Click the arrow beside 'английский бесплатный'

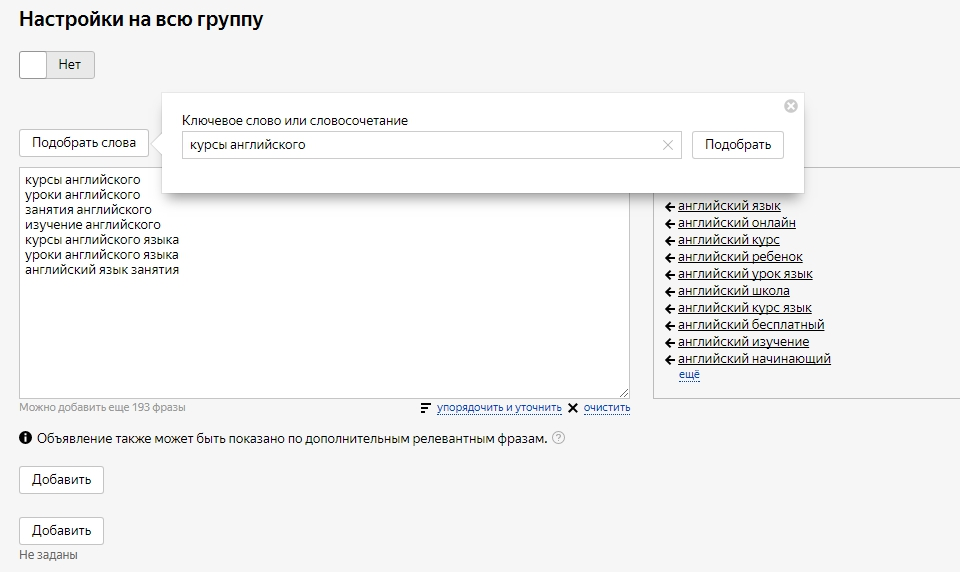coord(670,325)
